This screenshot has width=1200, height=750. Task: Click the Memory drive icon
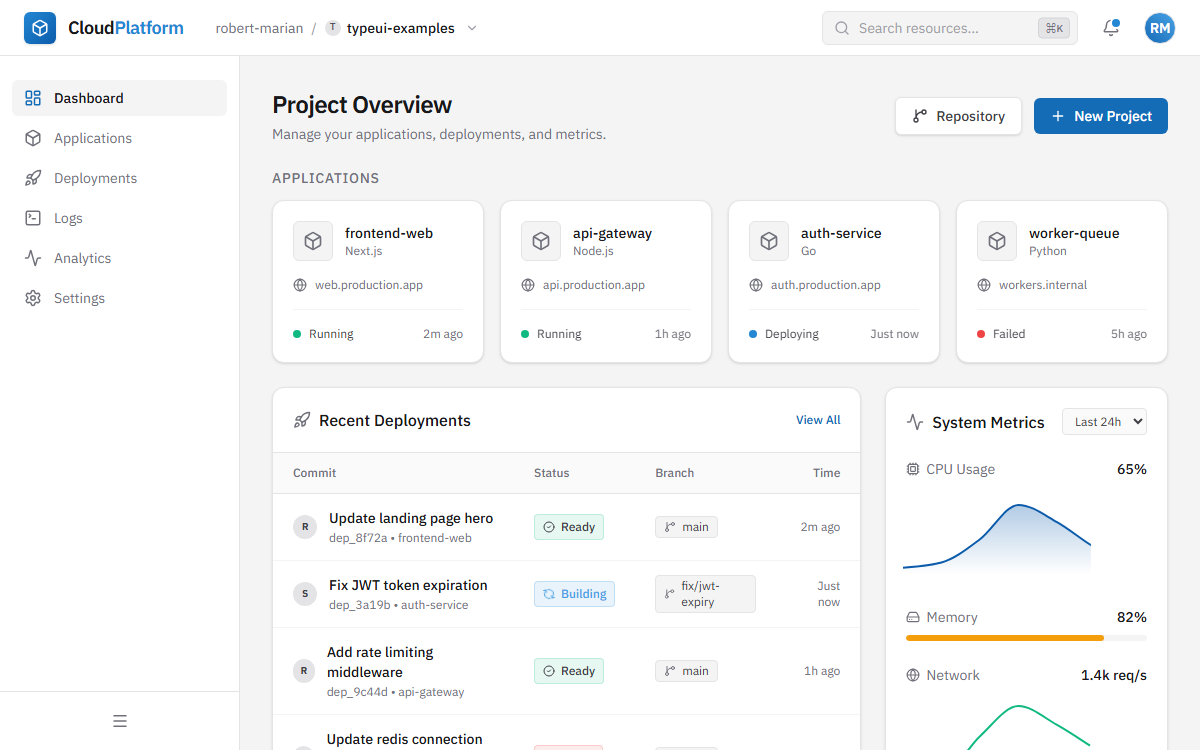(912, 617)
